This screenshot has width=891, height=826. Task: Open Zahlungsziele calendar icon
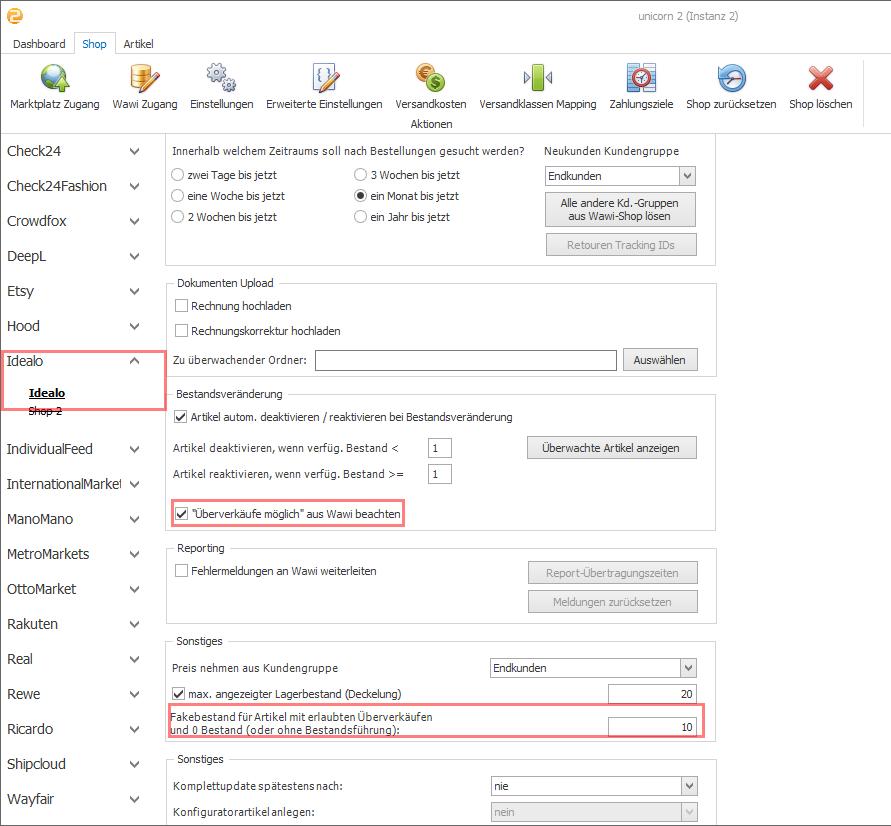tap(641, 78)
